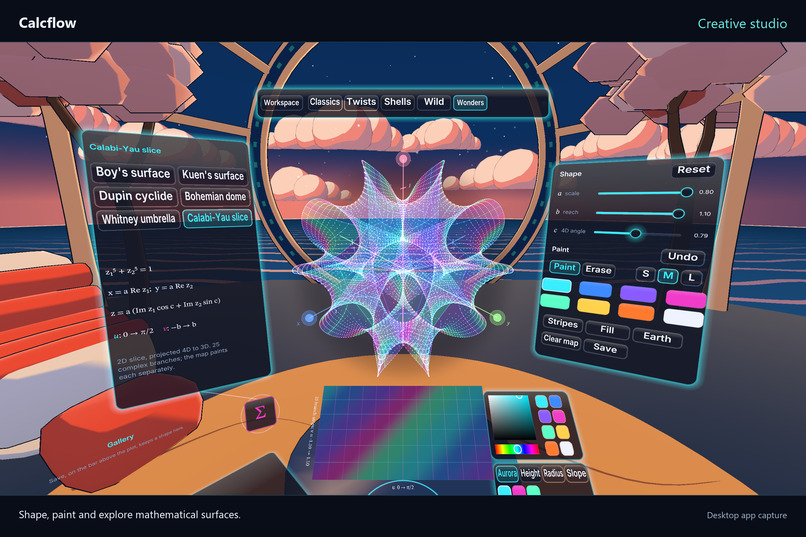Adjust the b reach slider
This screenshot has height=537, width=806.
tap(640, 213)
